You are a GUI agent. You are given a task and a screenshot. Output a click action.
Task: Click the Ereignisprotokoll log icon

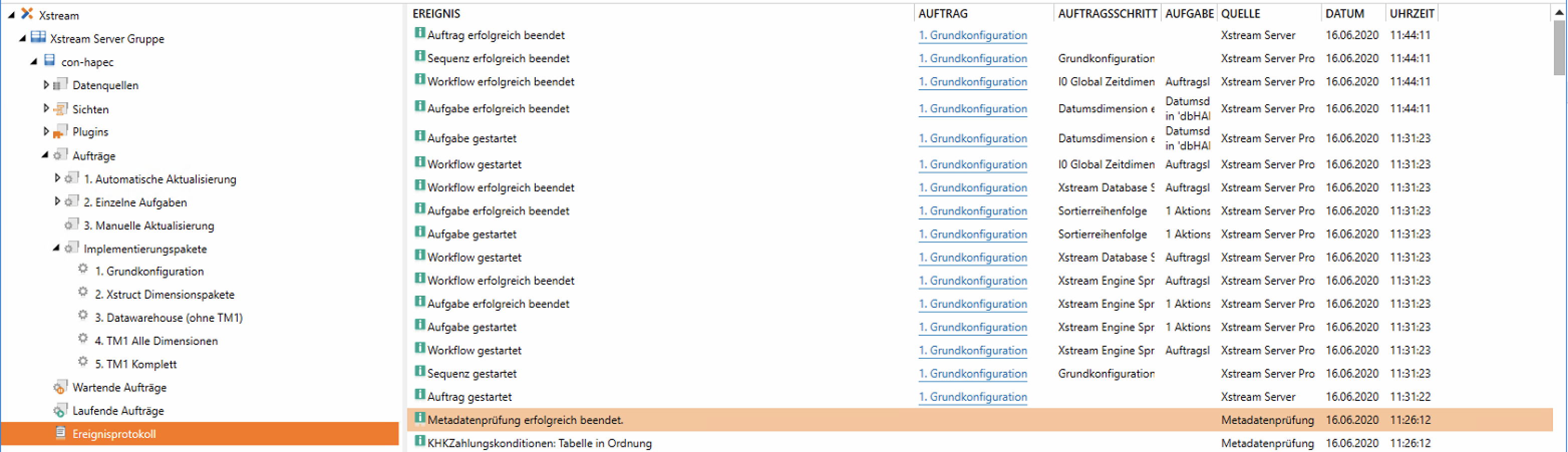point(60,433)
